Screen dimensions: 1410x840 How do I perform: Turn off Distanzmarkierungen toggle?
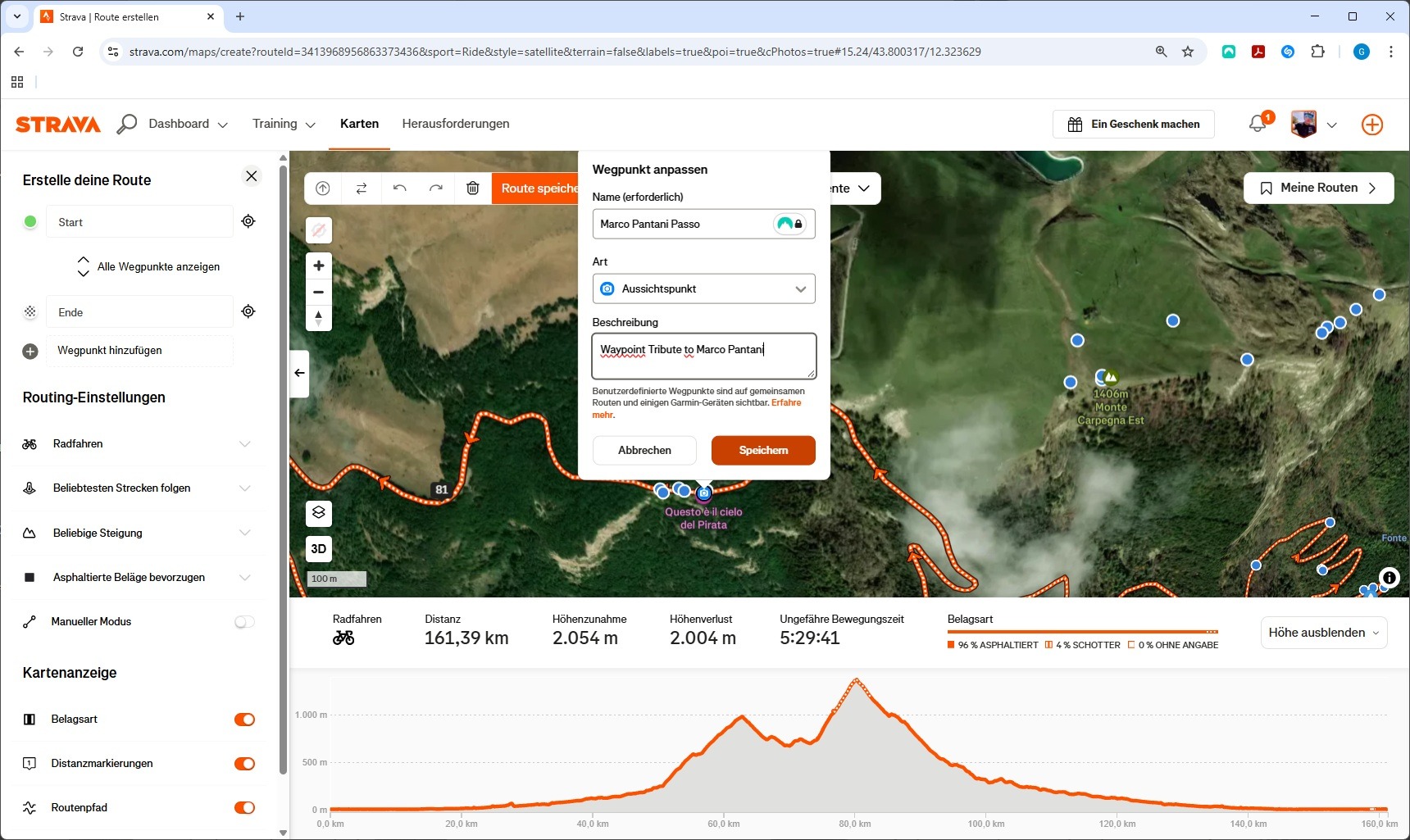click(x=244, y=764)
